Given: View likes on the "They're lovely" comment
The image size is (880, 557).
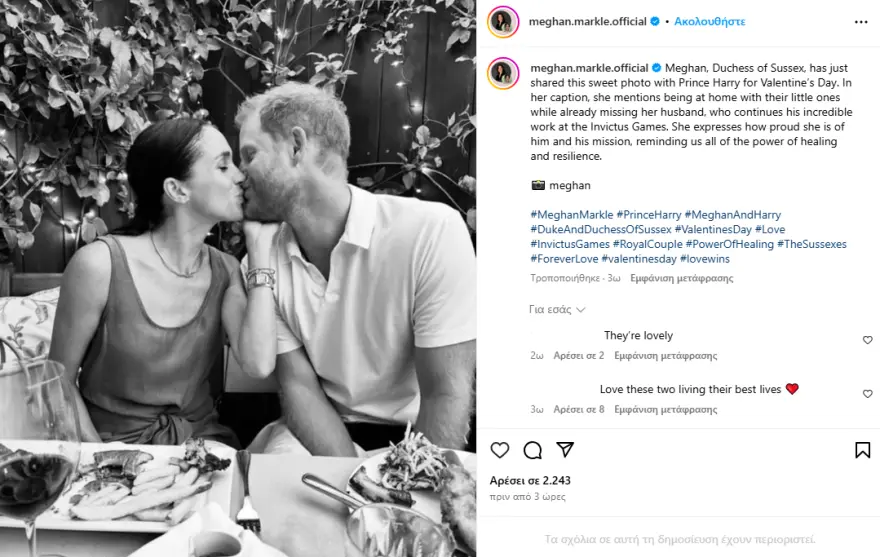Looking at the screenshot, I should pos(580,356).
